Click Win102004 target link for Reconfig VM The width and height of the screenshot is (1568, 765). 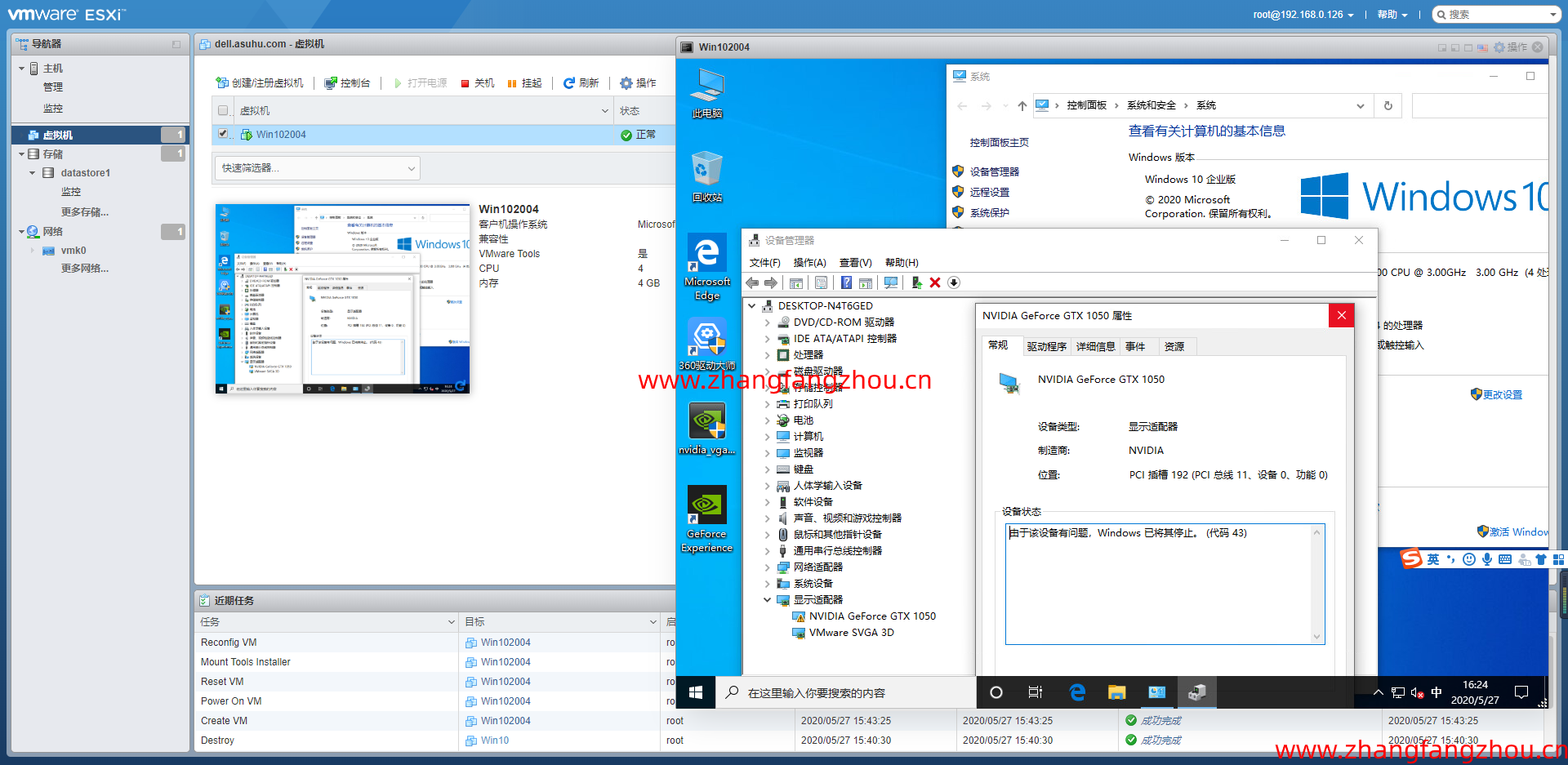(506, 643)
